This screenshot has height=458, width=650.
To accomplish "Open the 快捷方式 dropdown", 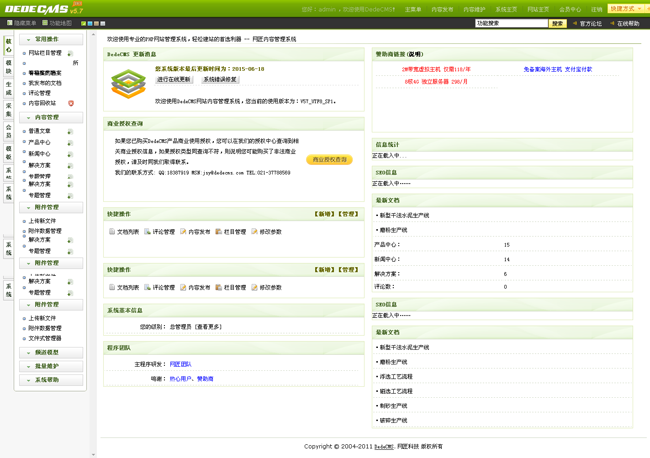I will coord(626,9).
